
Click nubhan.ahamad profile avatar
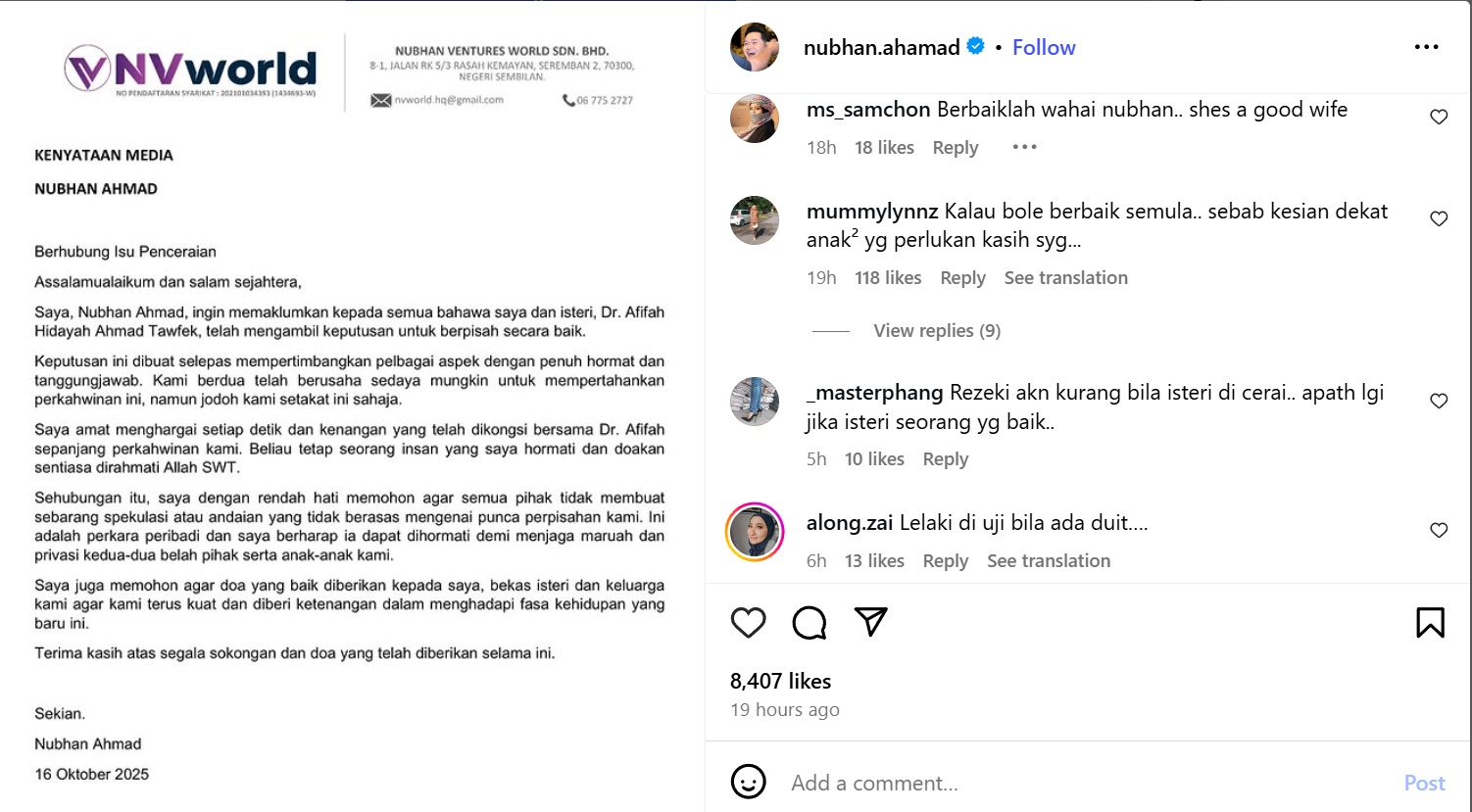[755, 47]
